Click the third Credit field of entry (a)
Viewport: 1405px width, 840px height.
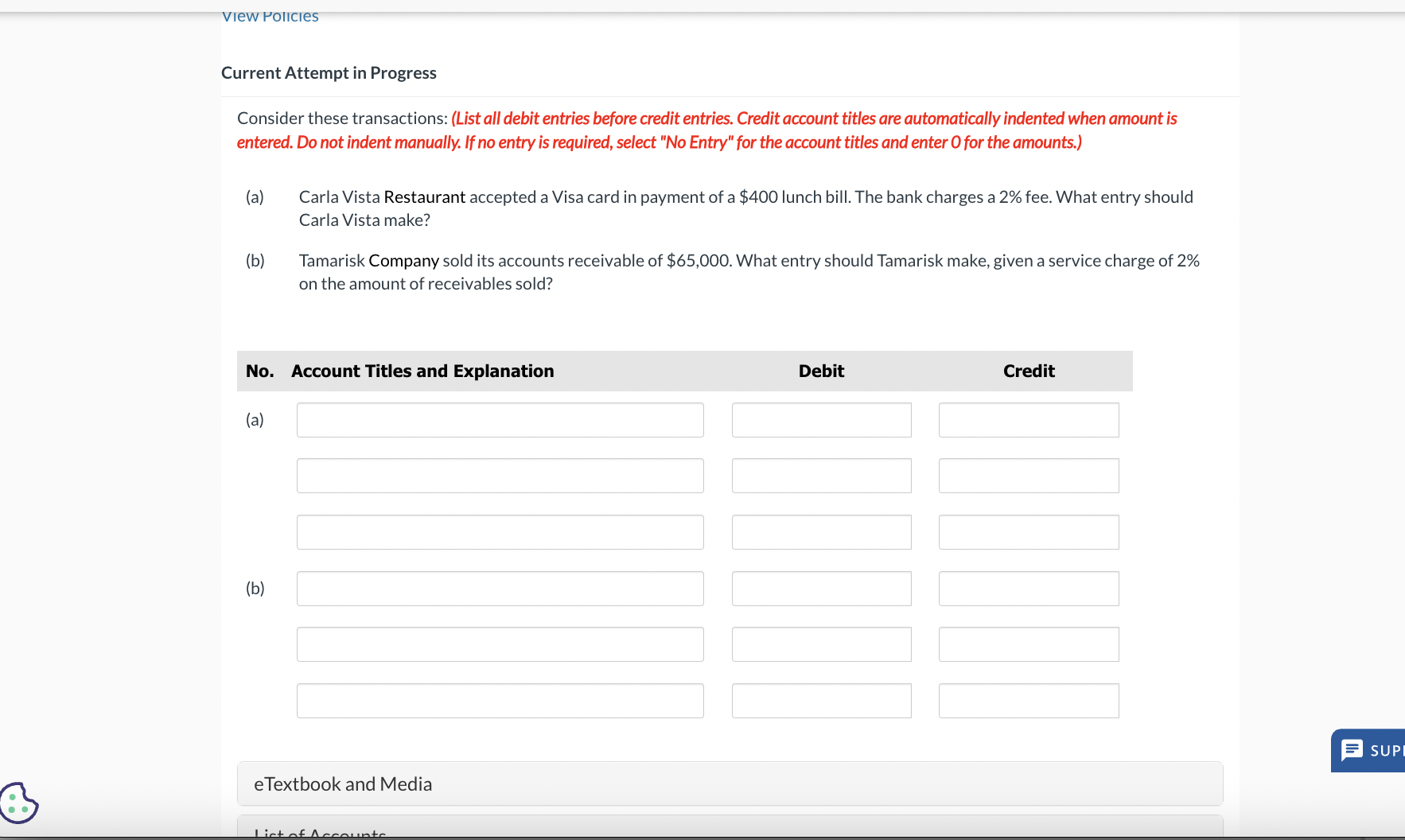pos(1028,531)
